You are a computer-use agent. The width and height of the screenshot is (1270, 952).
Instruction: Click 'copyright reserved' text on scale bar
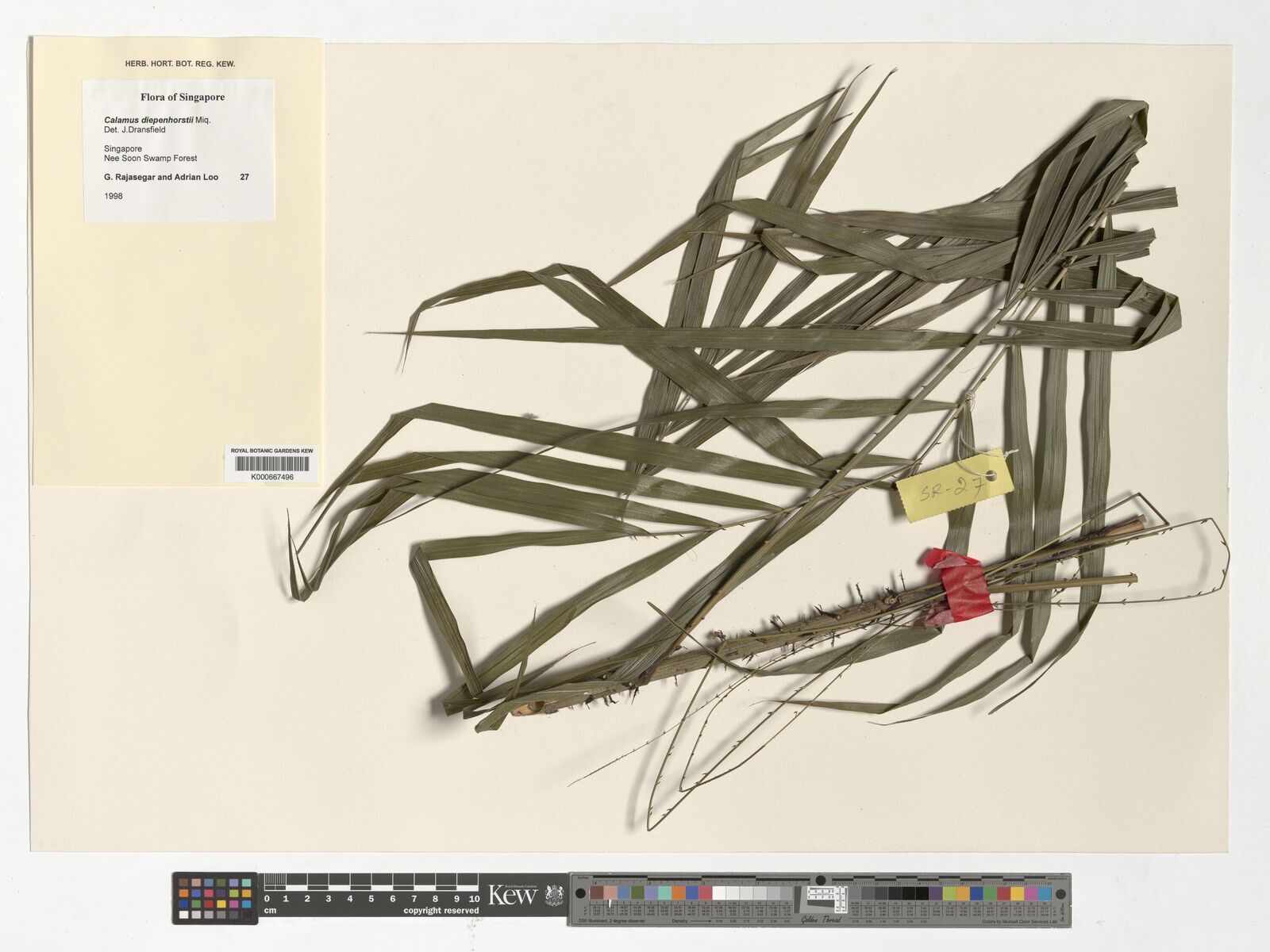[x=441, y=911]
